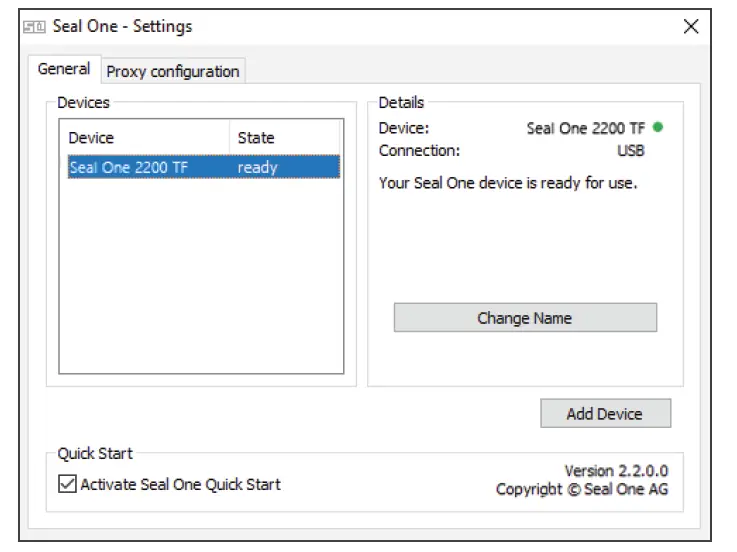
Task: Click the Device column header
Action: click(x=145, y=137)
